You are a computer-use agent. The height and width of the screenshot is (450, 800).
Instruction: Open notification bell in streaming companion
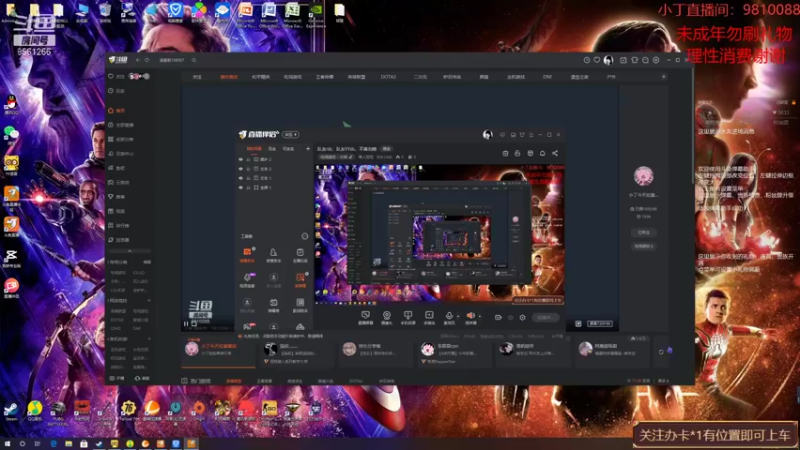pos(542,153)
